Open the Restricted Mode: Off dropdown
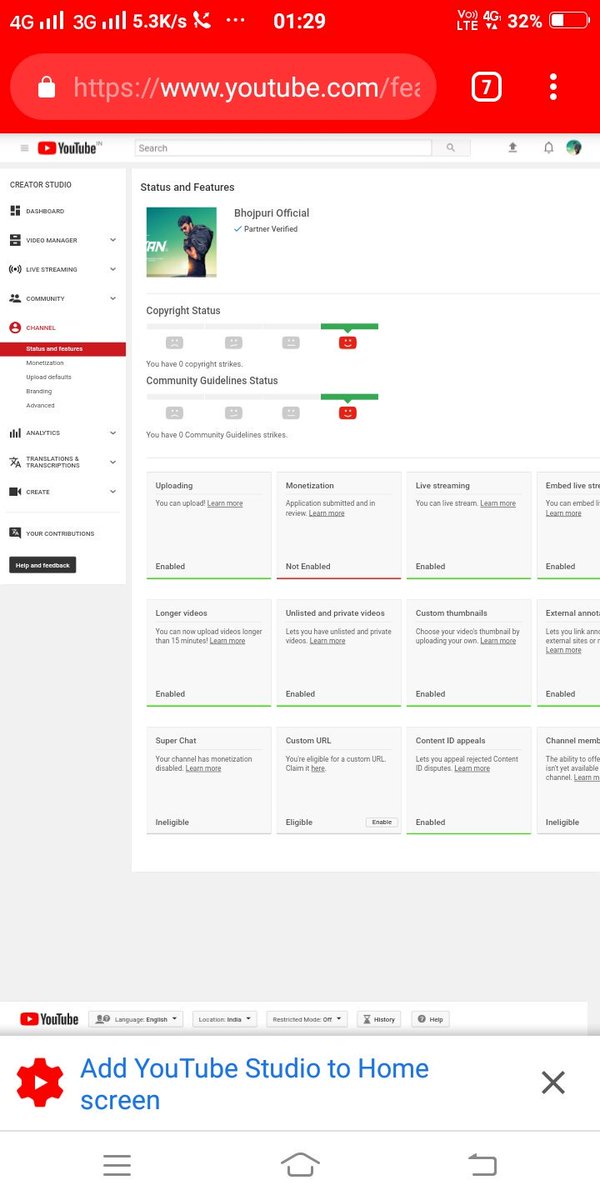600x1200 pixels. [308, 1019]
